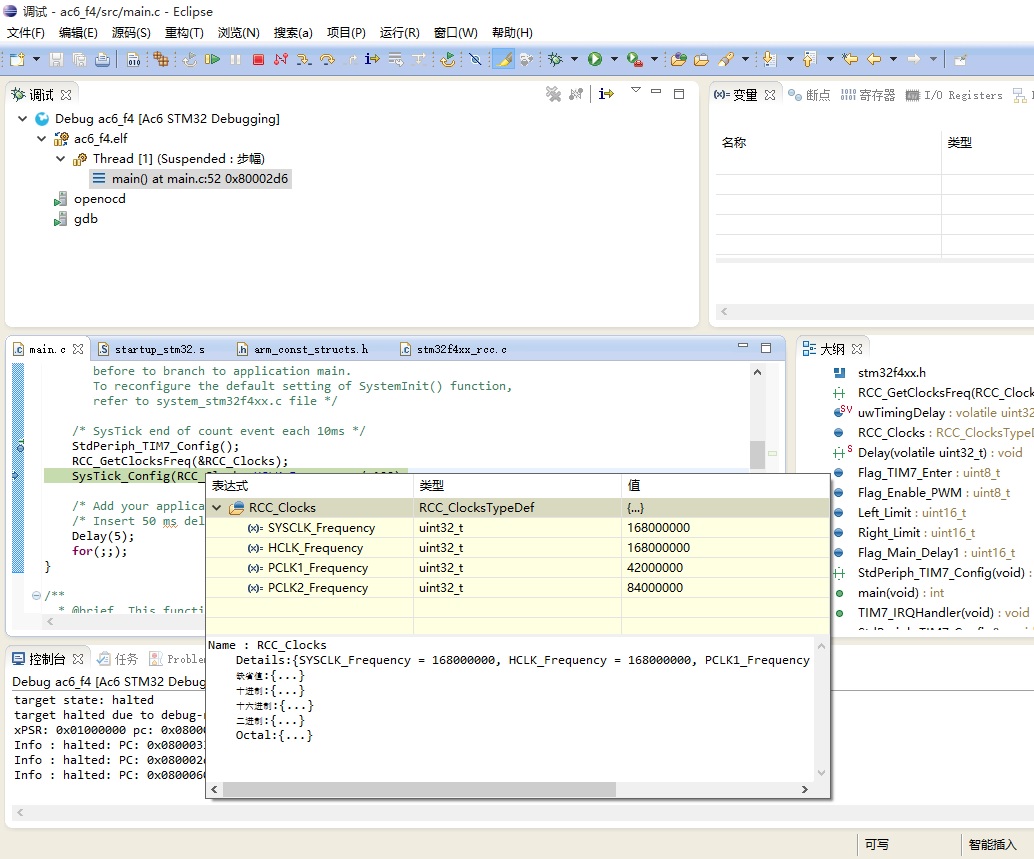Viewport: 1034px width, 859px height.
Task: Toggle Skip All Breakpoints
Action: point(475,59)
